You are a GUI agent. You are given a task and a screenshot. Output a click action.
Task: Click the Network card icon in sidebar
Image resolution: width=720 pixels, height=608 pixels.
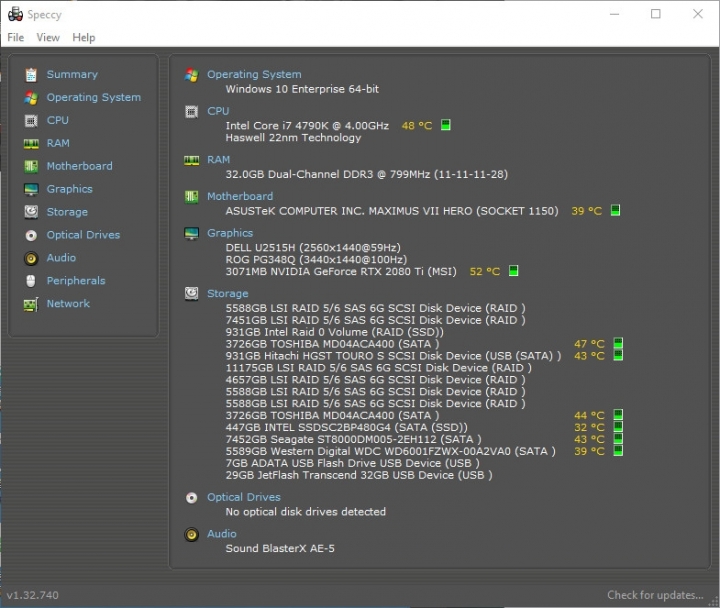(x=31, y=304)
